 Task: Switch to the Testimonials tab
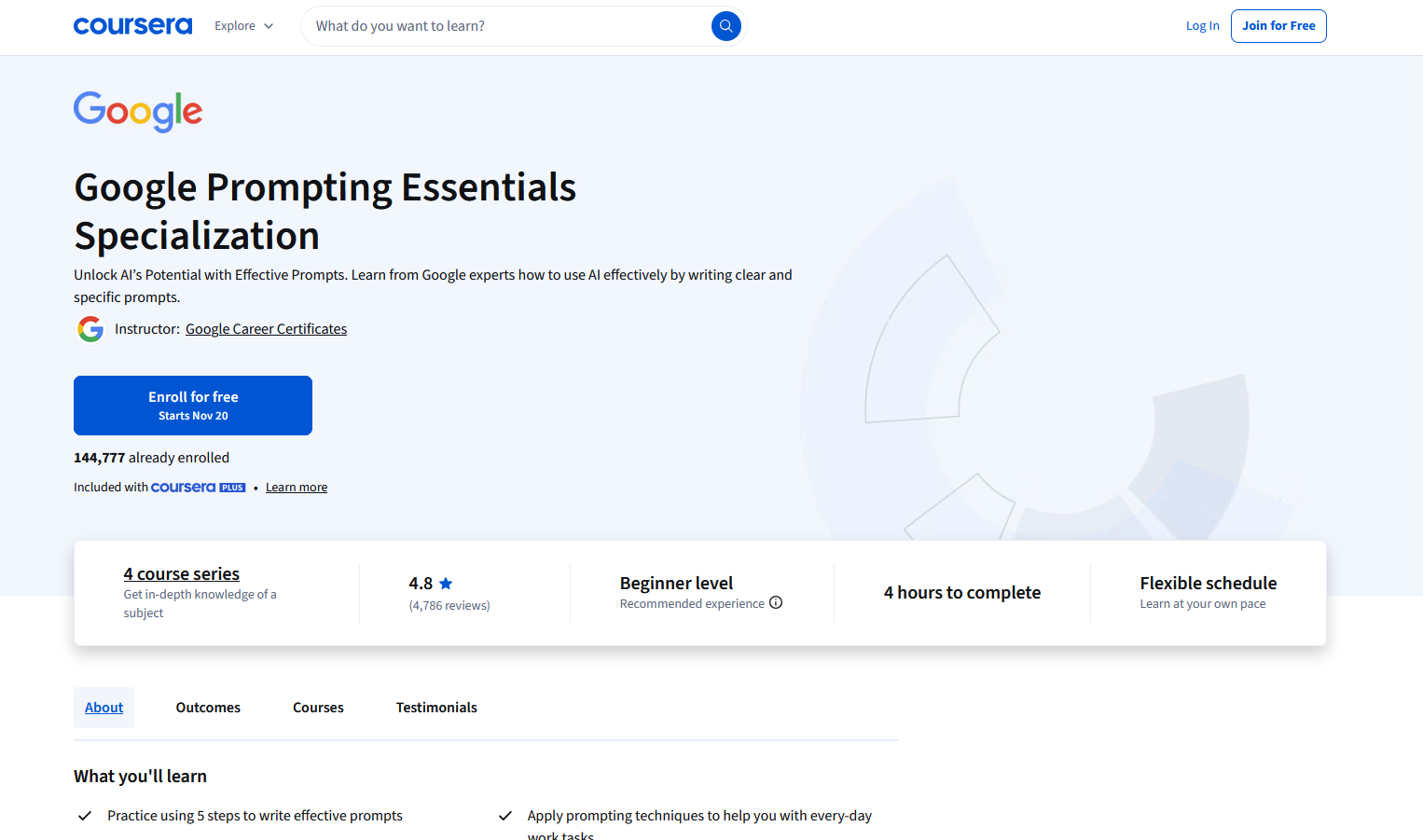tap(436, 708)
